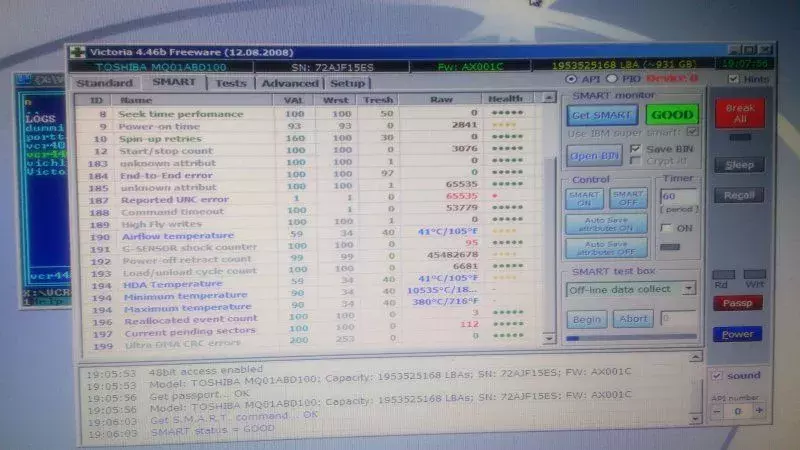Click the red Break All button
The height and width of the screenshot is (450, 800).
(x=740, y=113)
